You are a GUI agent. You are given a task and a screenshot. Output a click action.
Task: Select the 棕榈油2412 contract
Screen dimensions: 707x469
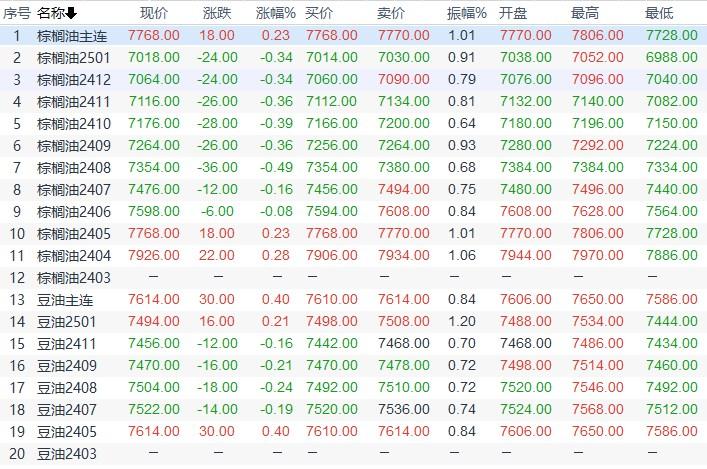pos(74,80)
